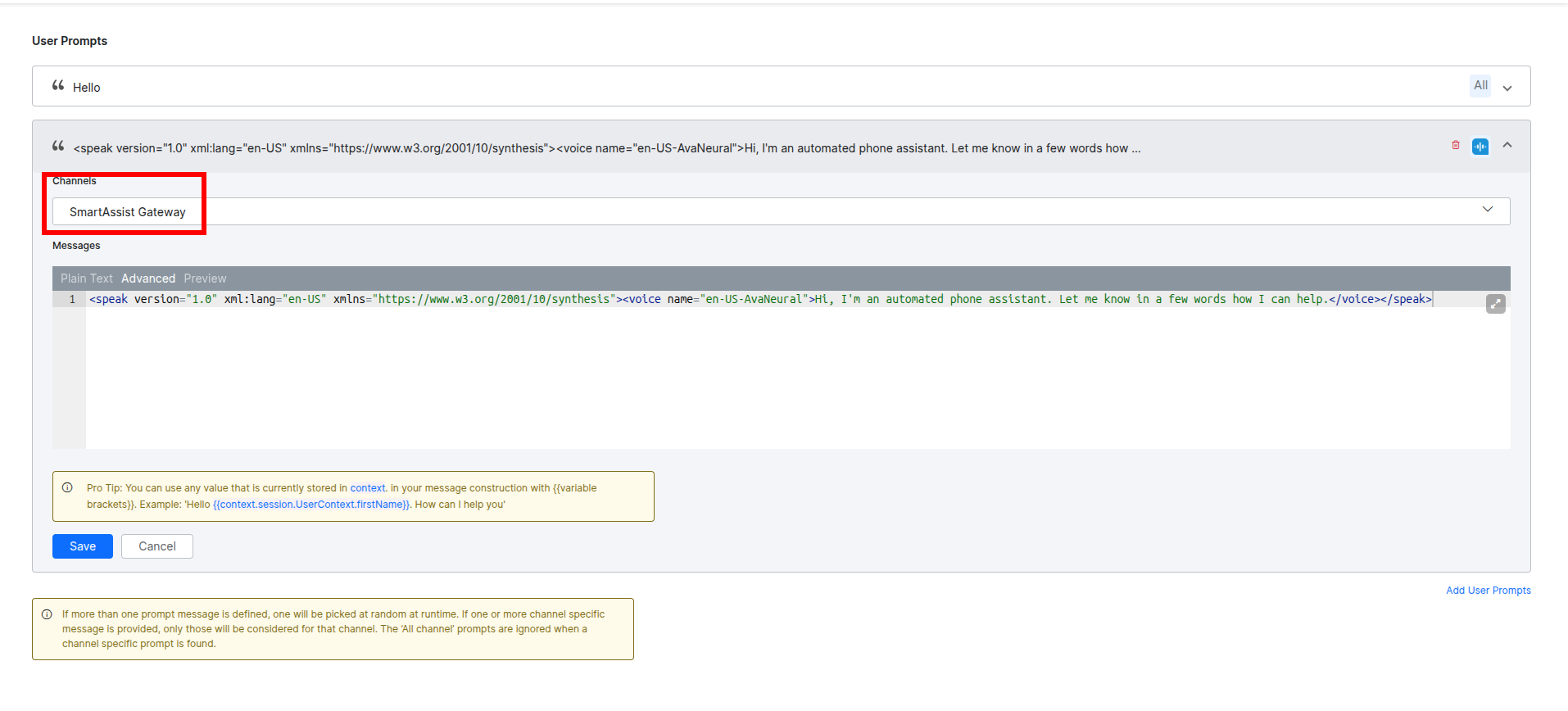Click the info icon in Pro Tip box
The height and width of the screenshot is (711, 1568).
(x=68, y=488)
